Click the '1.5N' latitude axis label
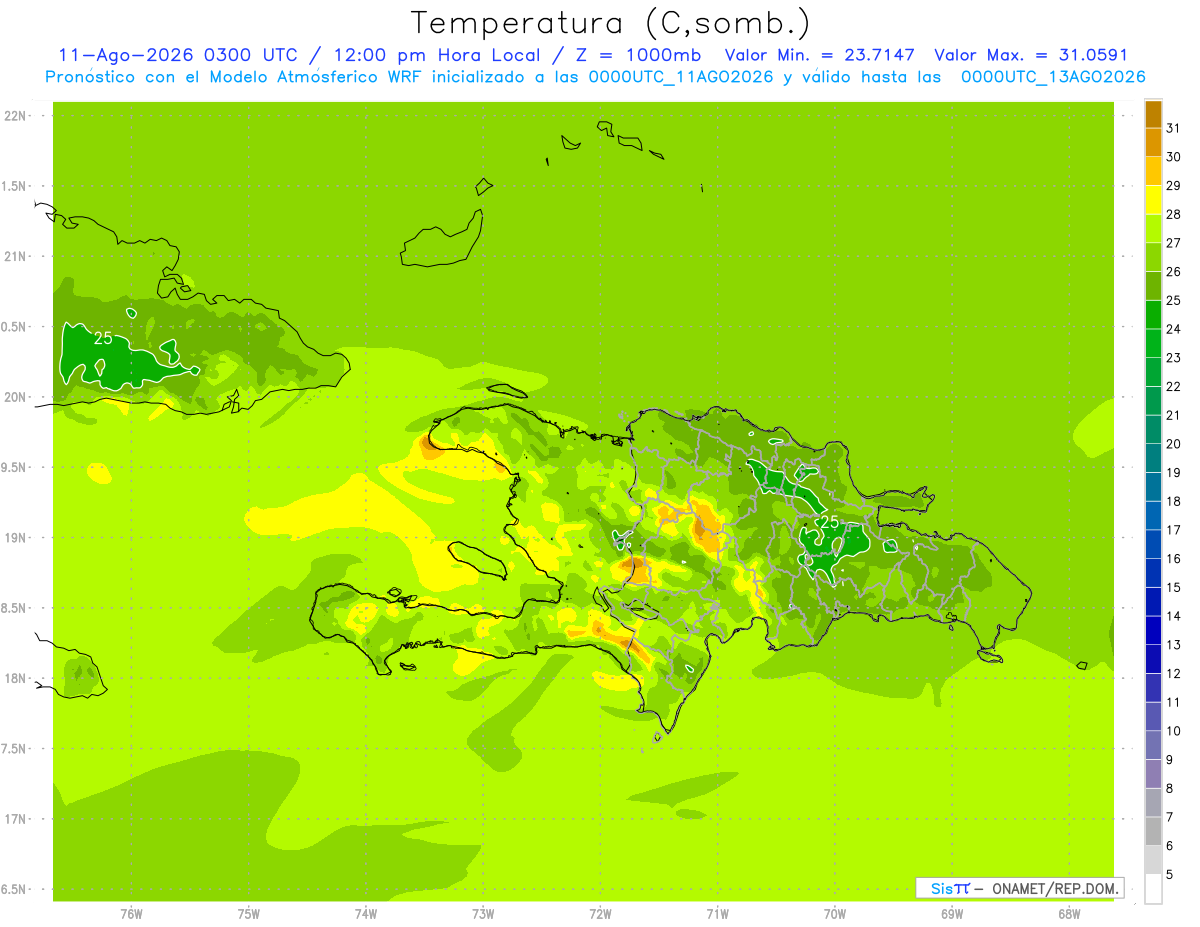1200x927 pixels. pyautogui.click(x=15, y=186)
